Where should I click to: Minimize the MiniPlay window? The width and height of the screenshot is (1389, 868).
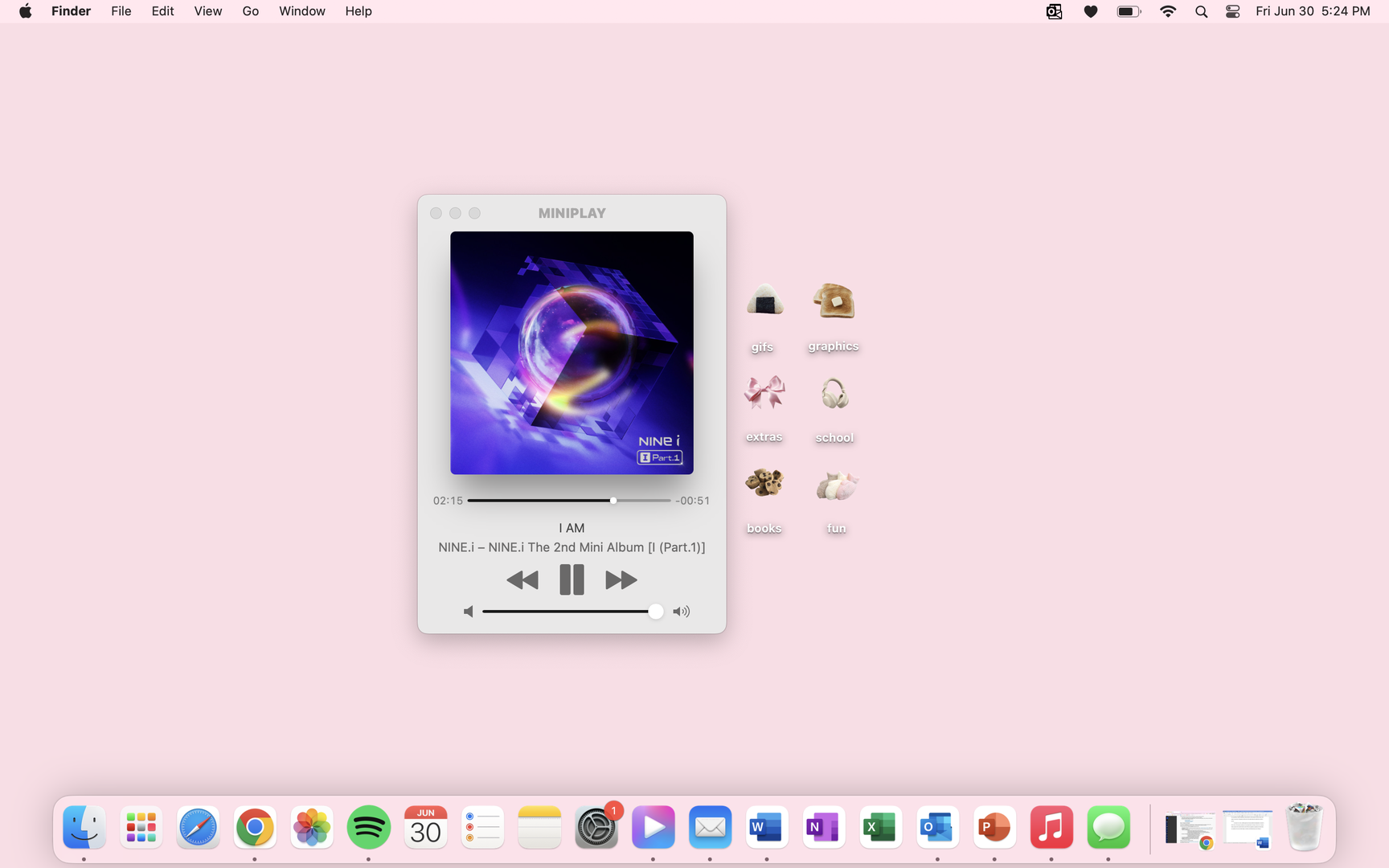[455, 213]
